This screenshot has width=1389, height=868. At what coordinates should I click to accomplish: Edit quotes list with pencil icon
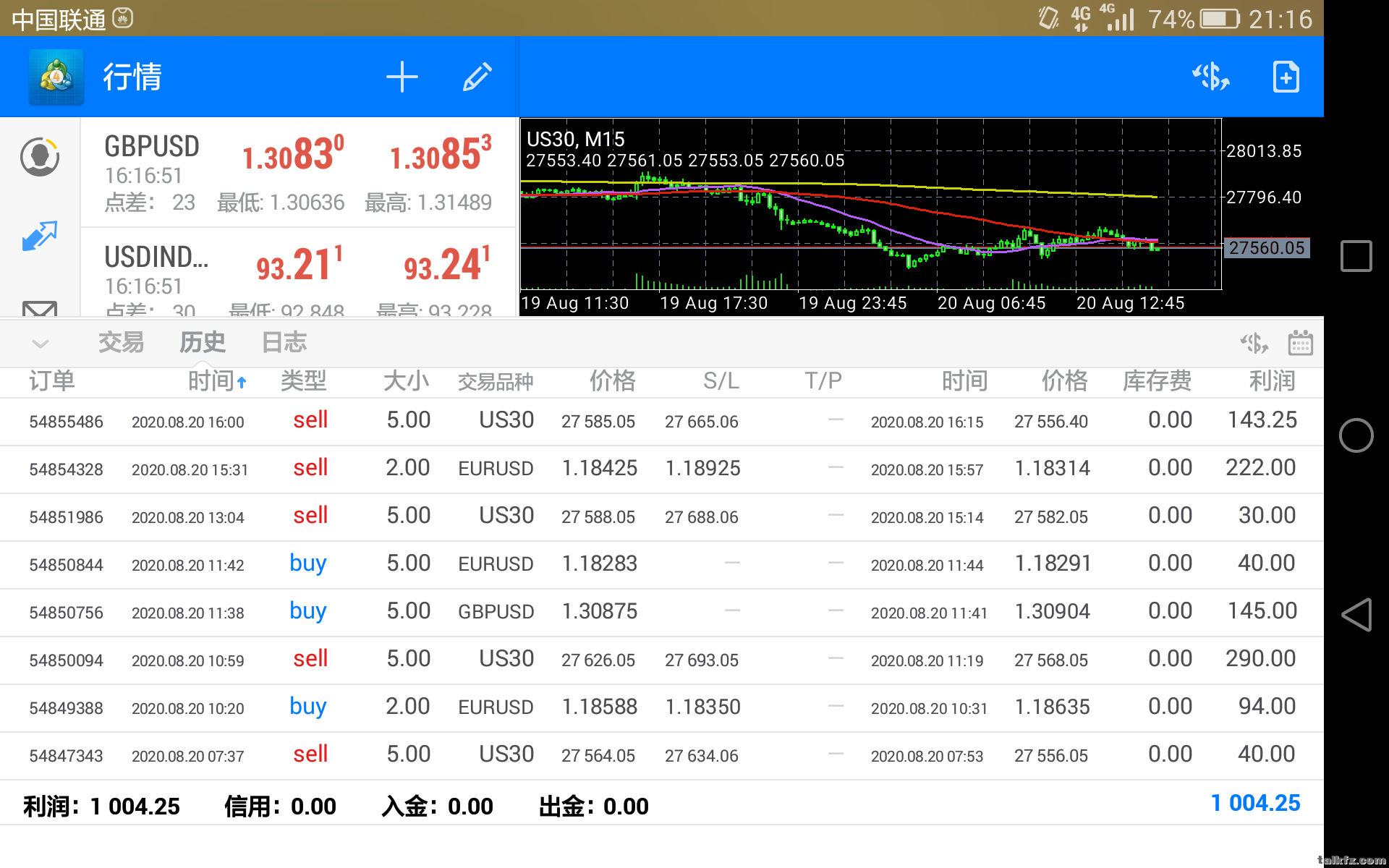pos(477,77)
